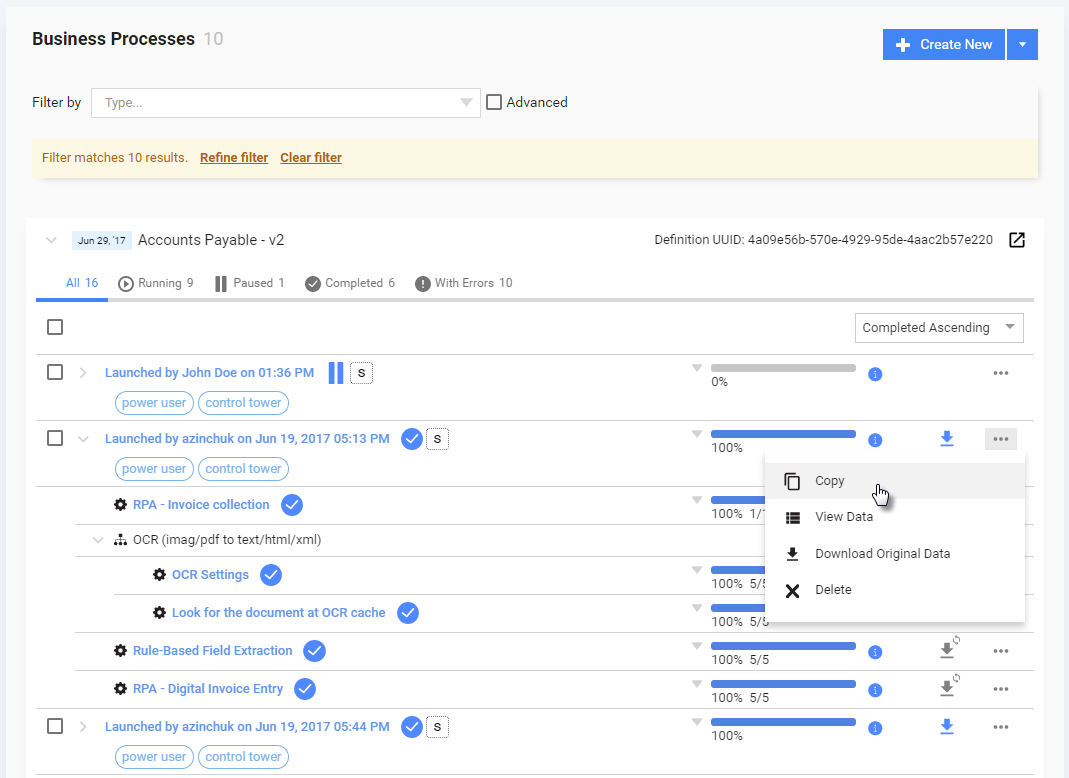Open Launched by John Doe on 01:36 PM
Viewport: 1069px width, 778px height.
coord(209,373)
